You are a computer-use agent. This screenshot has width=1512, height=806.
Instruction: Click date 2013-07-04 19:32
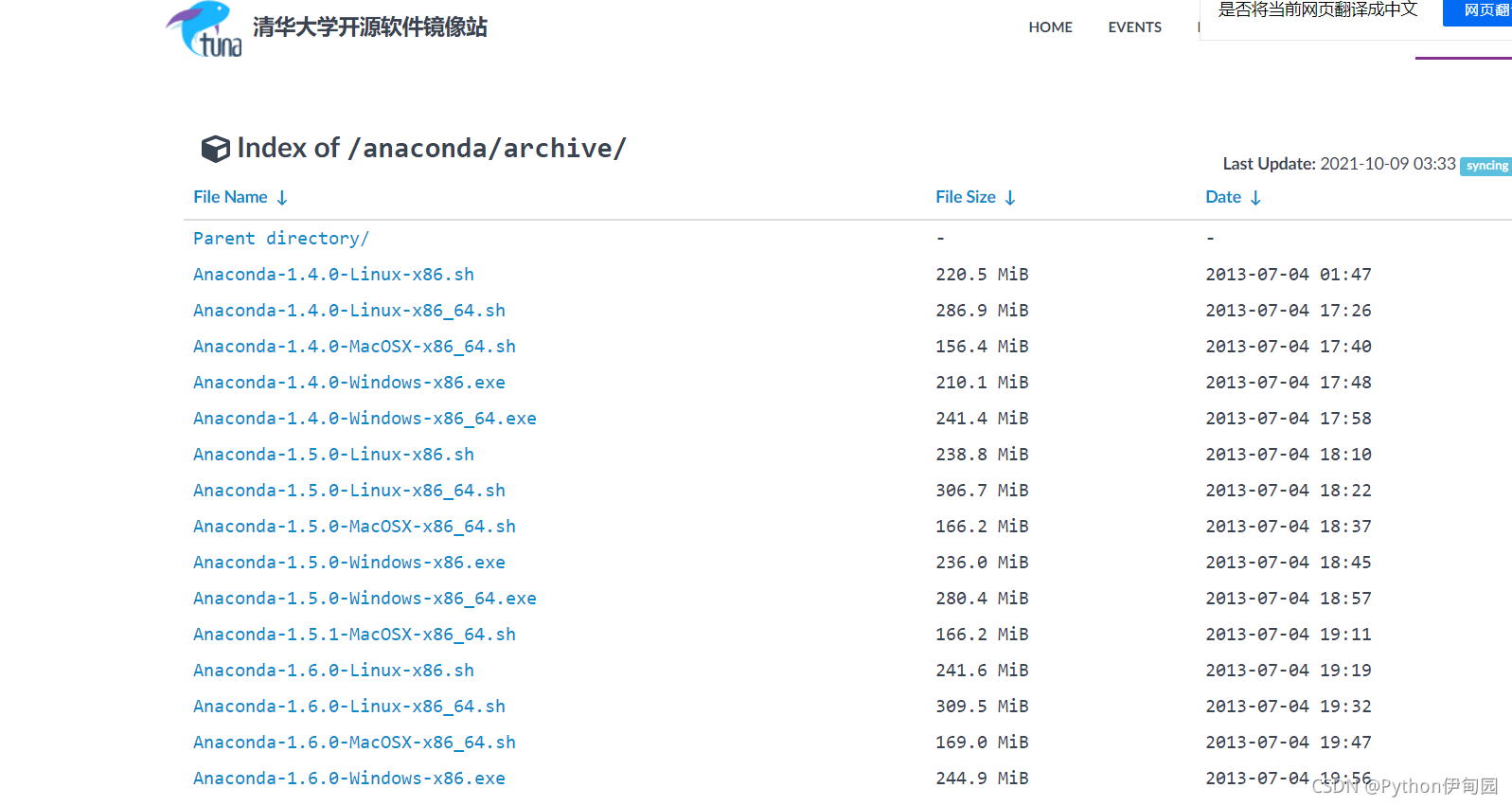click(x=1289, y=707)
